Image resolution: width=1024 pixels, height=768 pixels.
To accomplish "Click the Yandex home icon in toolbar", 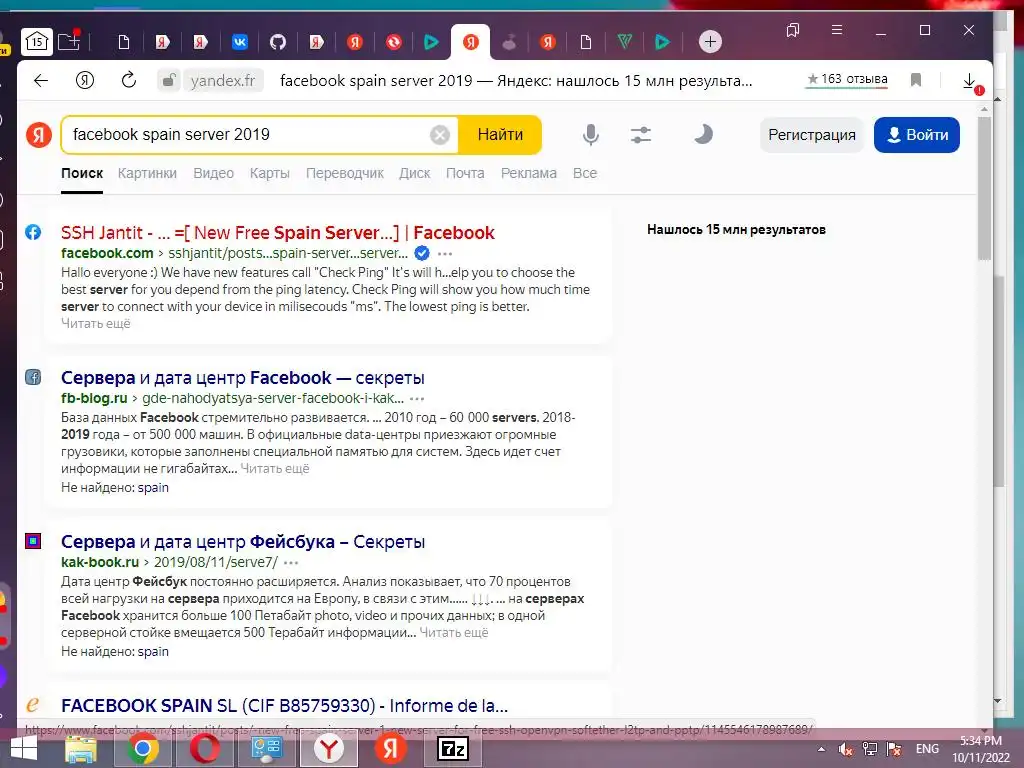I will pos(85,80).
